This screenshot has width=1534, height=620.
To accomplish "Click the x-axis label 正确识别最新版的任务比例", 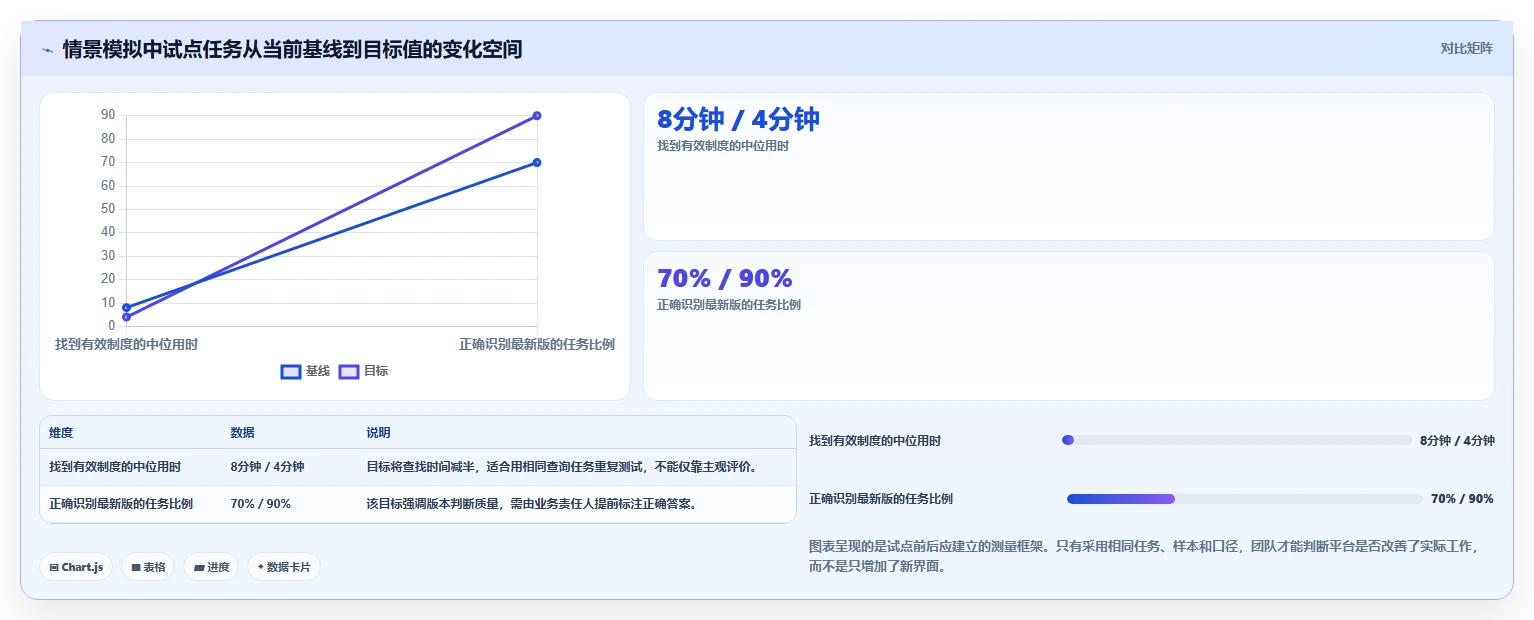I will tap(537, 344).
